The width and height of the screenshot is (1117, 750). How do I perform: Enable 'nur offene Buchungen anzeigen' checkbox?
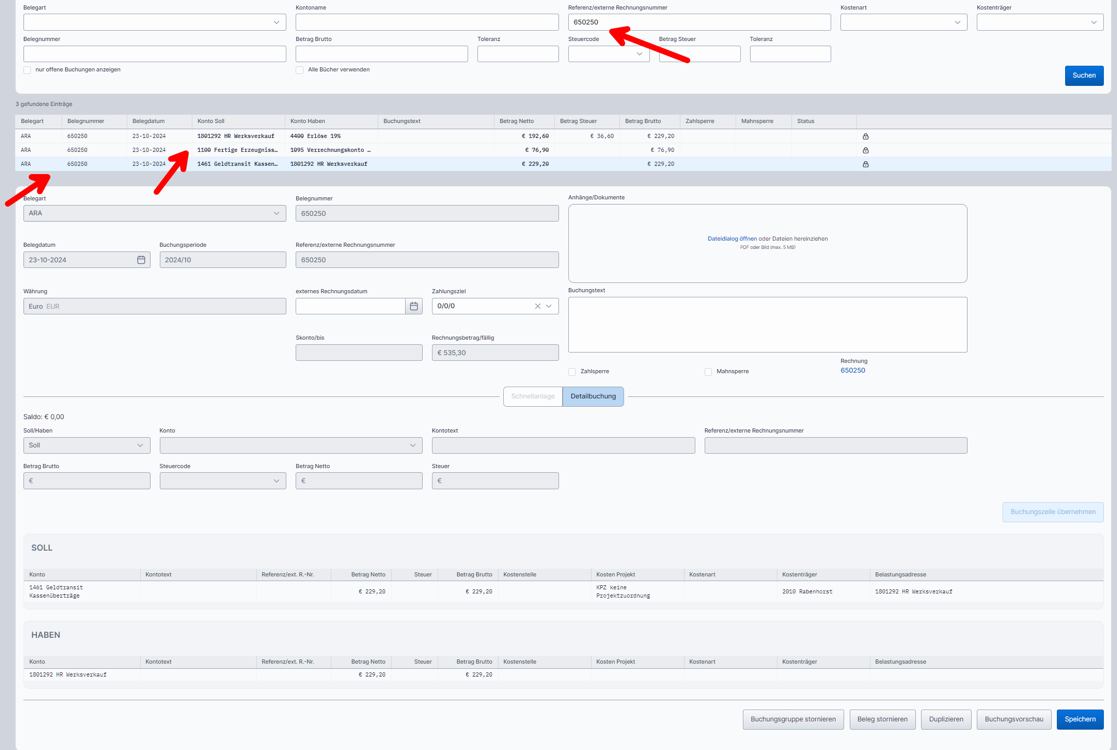pos(27,70)
